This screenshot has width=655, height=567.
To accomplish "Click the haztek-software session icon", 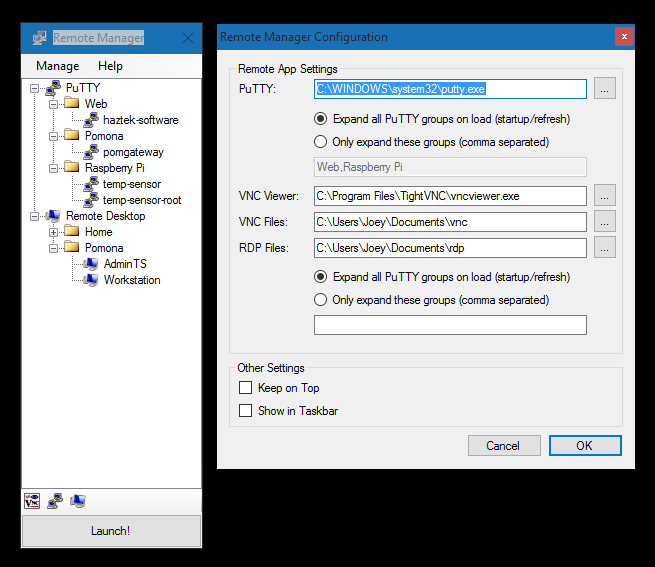I will [x=91, y=120].
